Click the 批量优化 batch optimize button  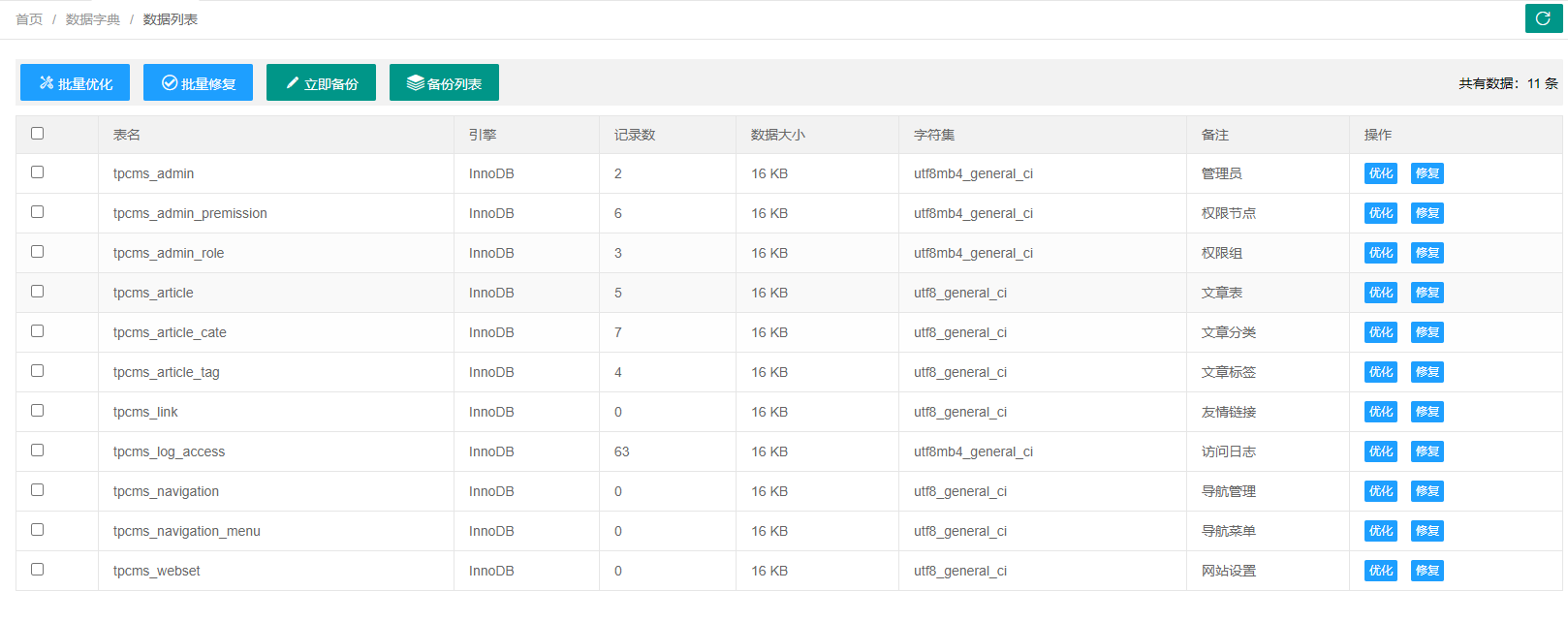pyautogui.click(x=76, y=83)
